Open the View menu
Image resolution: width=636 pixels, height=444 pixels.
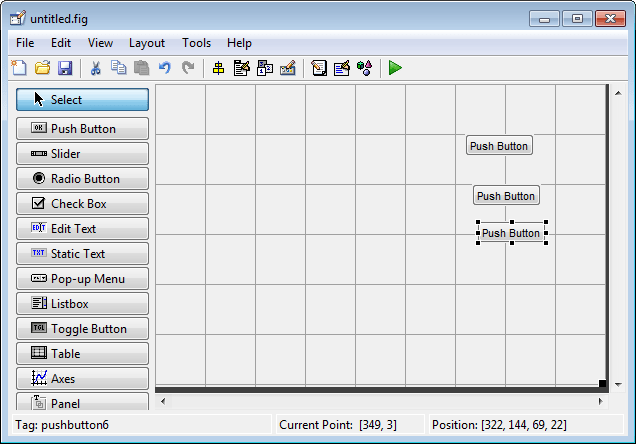(100, 43)
